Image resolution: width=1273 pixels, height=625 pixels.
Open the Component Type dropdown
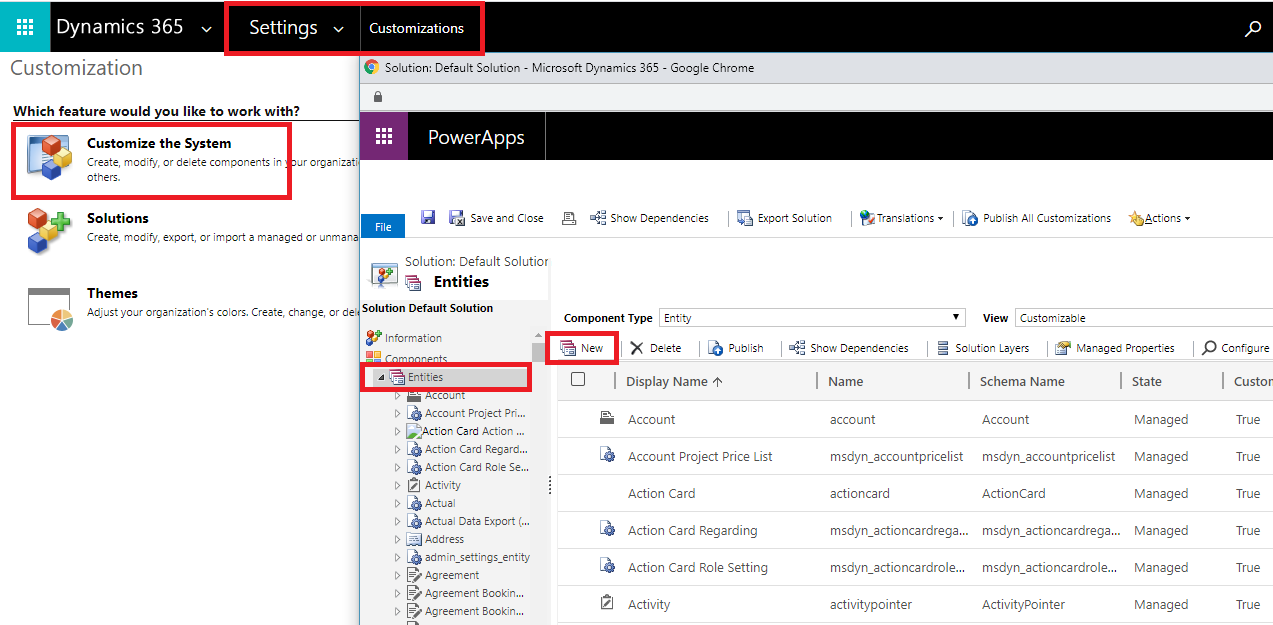pos(811,318)
